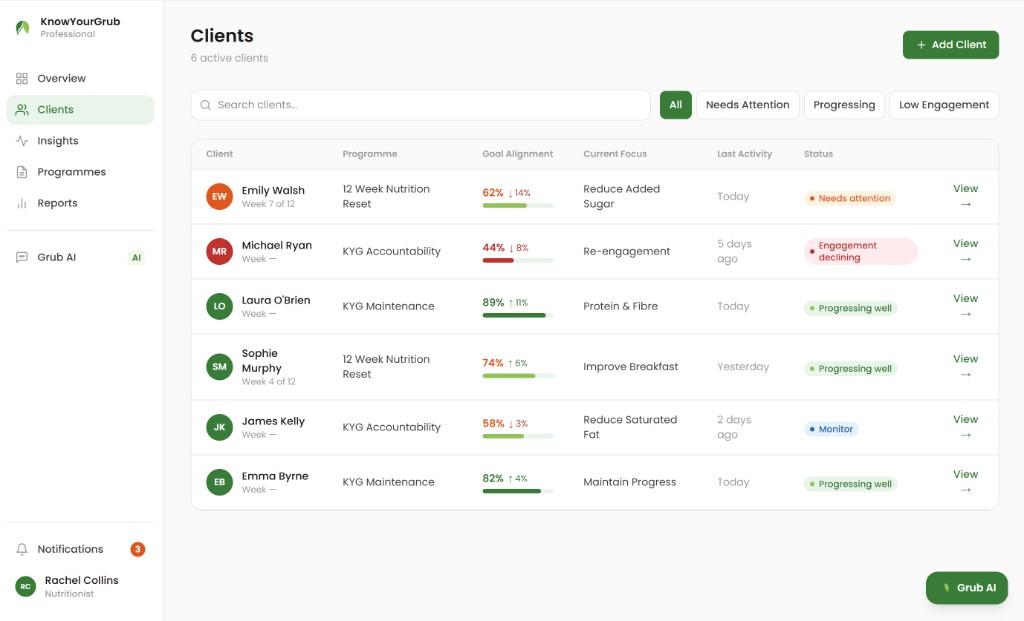
Task: Click the search magnifier icon
Action: [205, 105]
